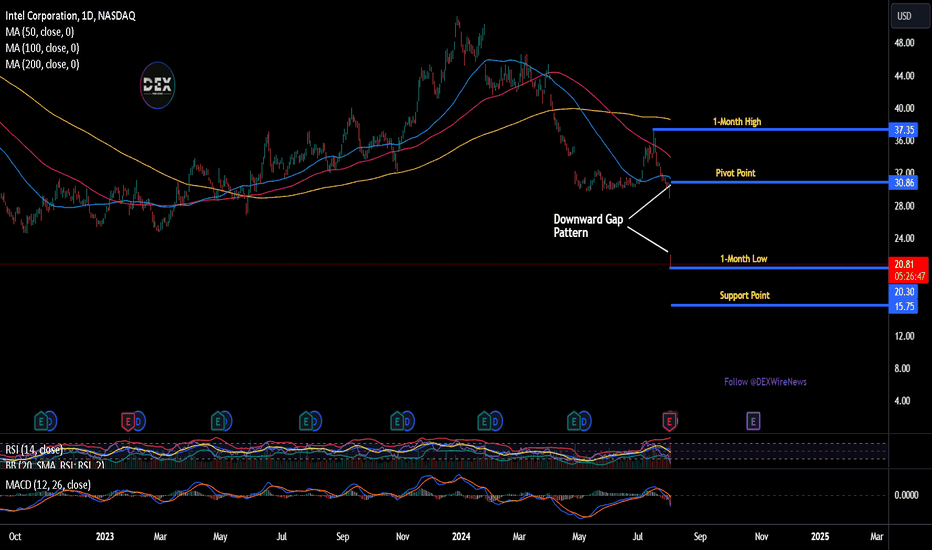Viewport: 932px width, 550px height.
Task: Click the 0.0000 MACD axis value
Action: pyautogui.click(x=906, y=495)
